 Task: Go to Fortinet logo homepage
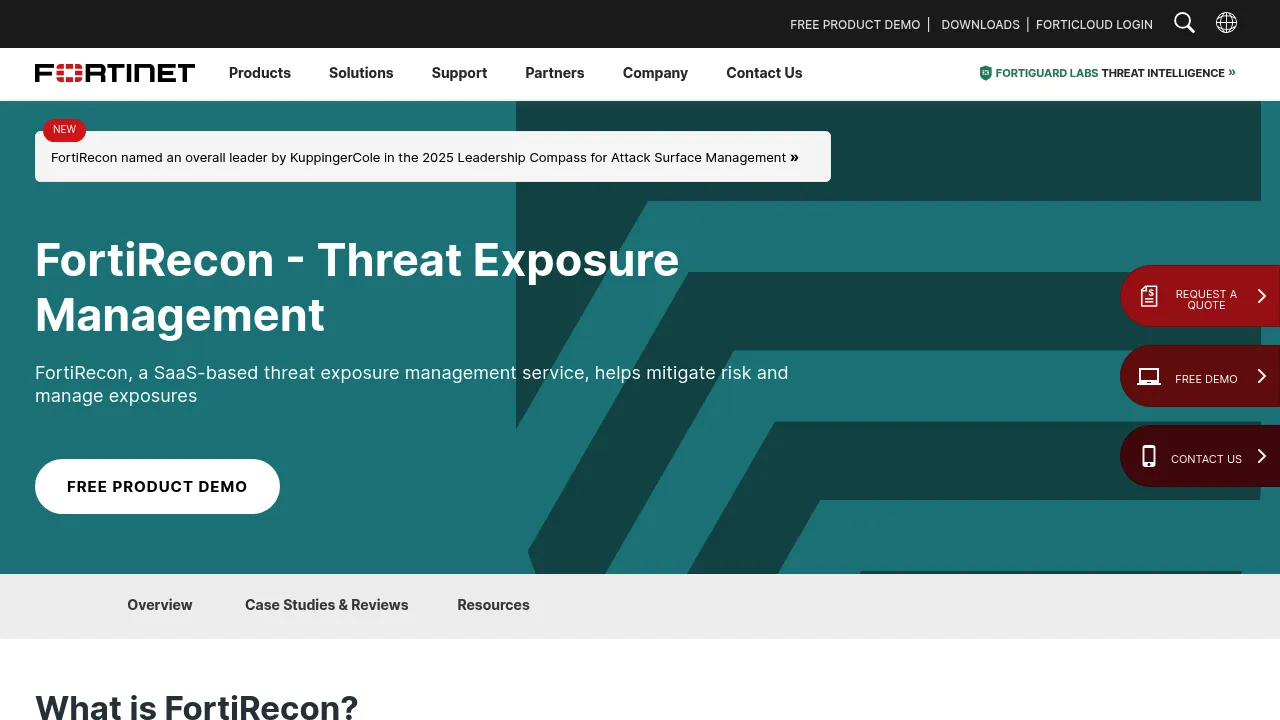click(115, 73)
